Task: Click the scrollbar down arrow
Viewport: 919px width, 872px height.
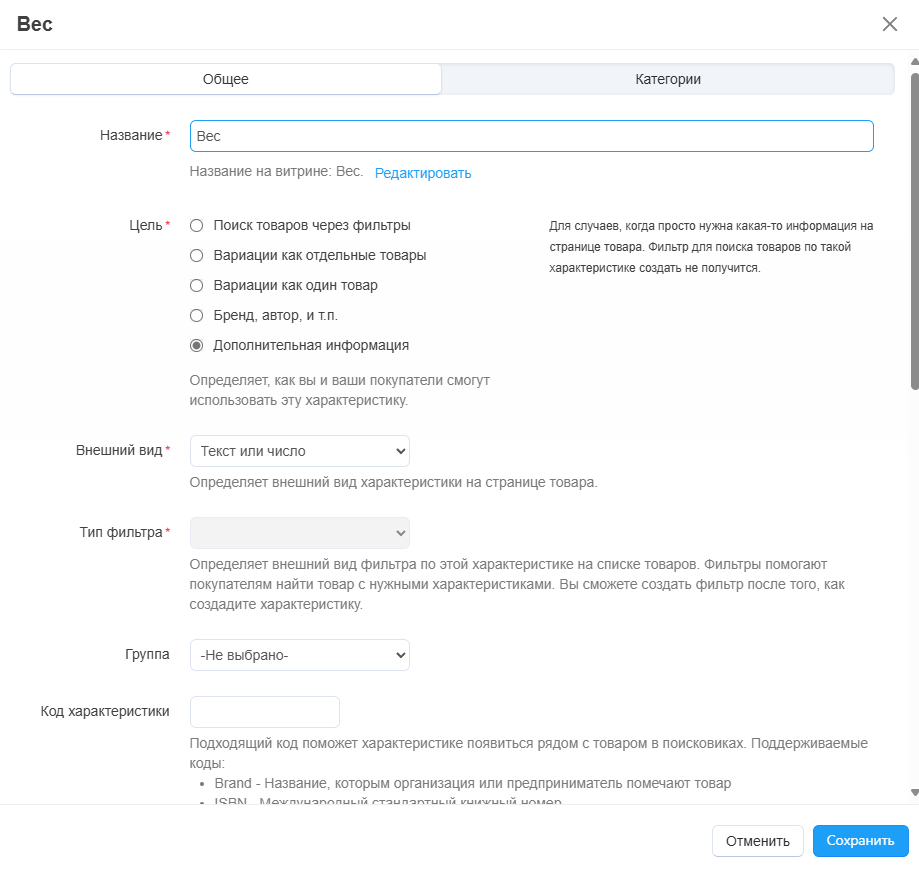Action: (x=914, y=792)
